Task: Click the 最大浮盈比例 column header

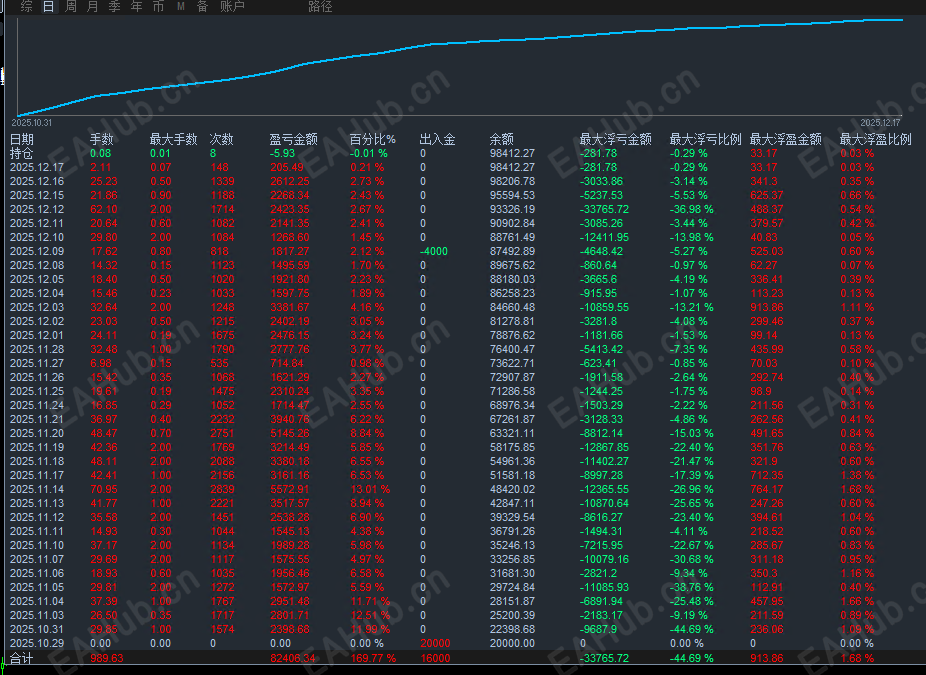Action: pos(876,139)
